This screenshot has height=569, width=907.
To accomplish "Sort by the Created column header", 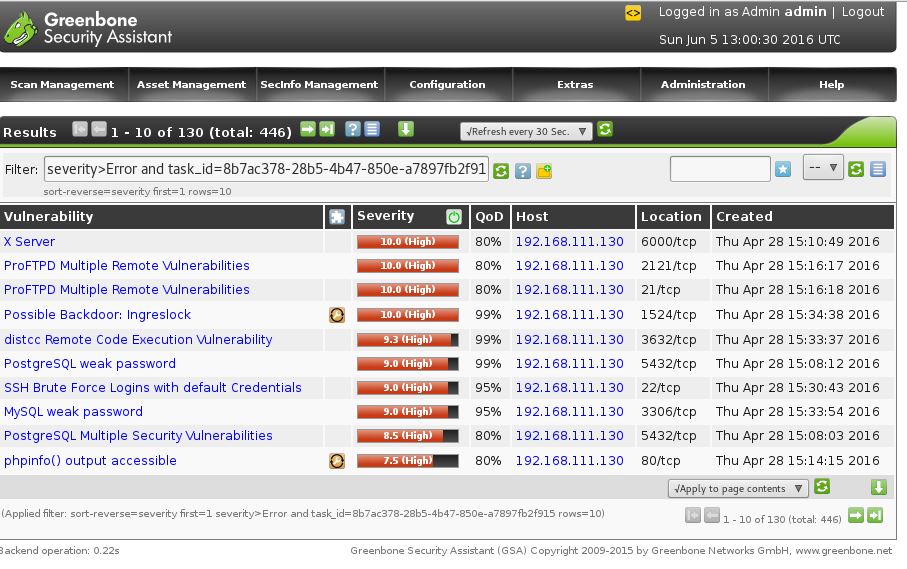I will [744, 217].
